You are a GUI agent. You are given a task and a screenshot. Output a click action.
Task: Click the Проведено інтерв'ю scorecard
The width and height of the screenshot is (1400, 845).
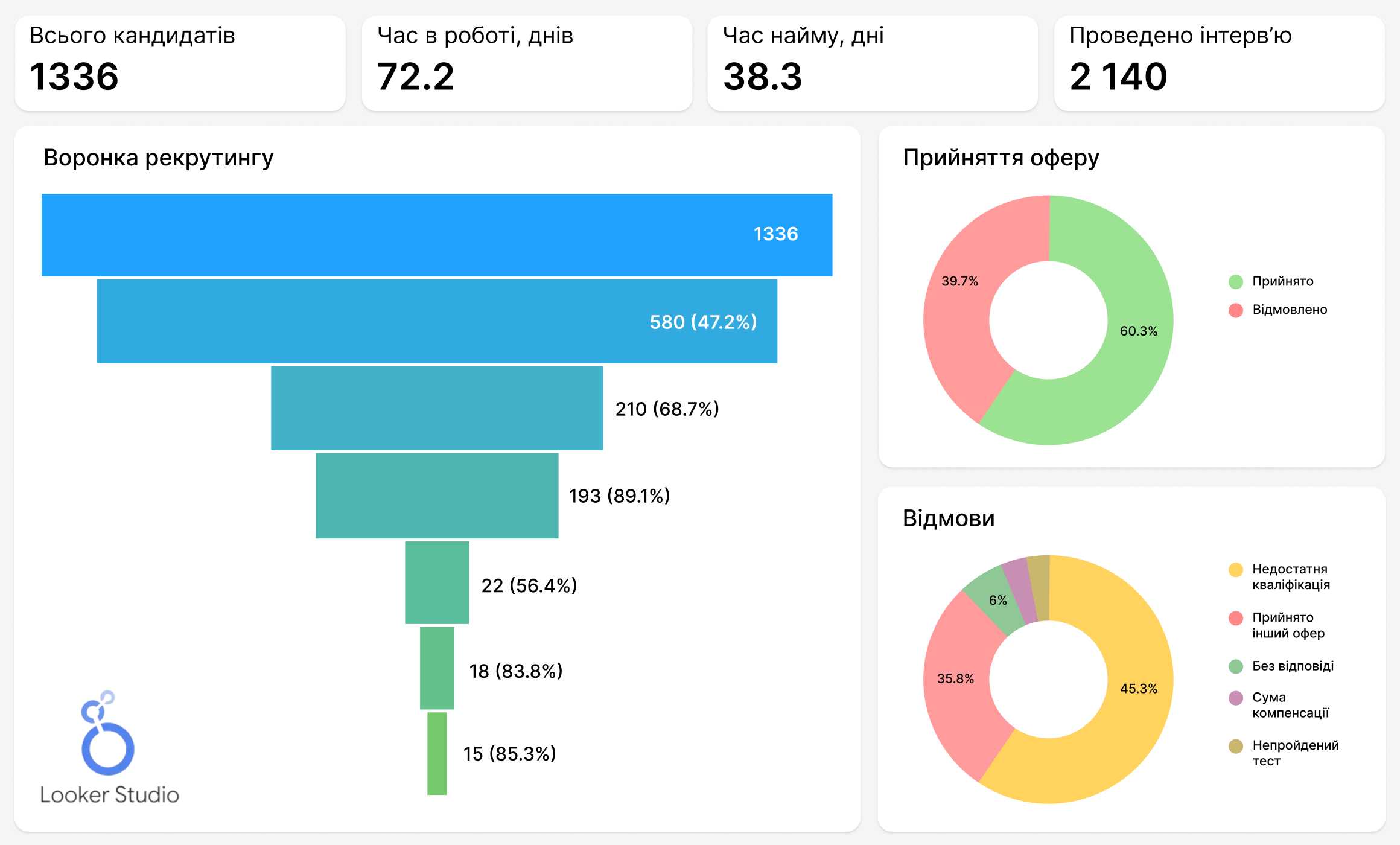(x=1219, y=63)
